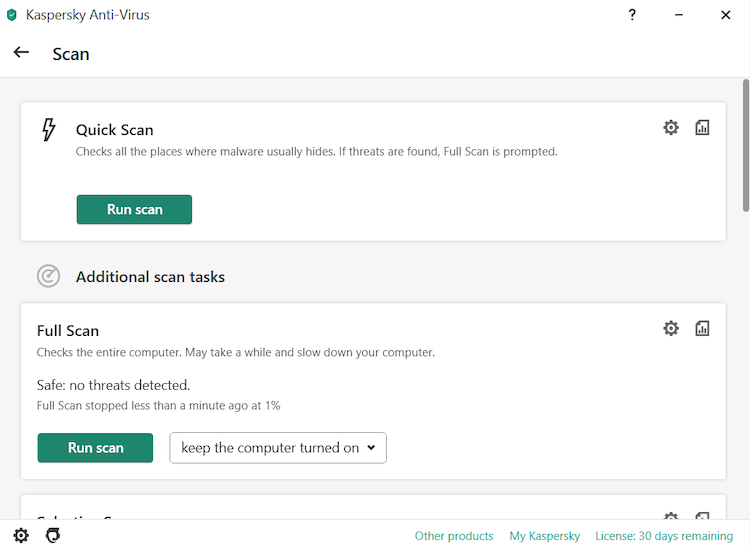
Task: Run the Full Scan
Action: click(95, 448)
